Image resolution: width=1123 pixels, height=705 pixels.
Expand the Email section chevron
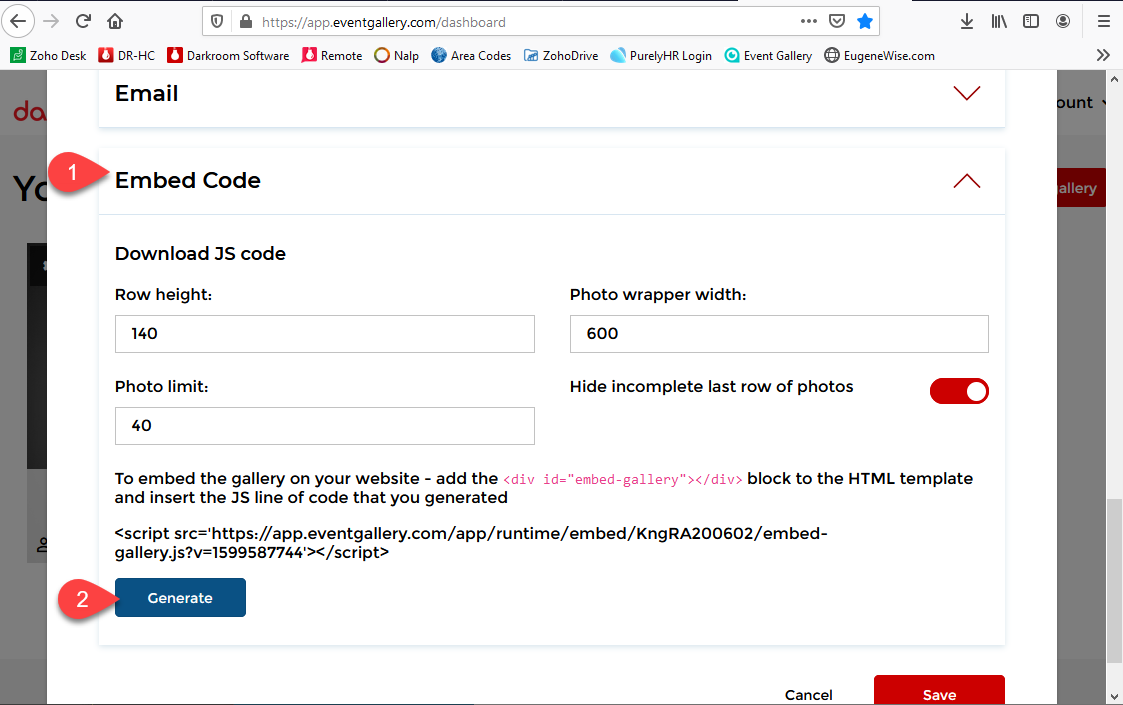(966, 93)
